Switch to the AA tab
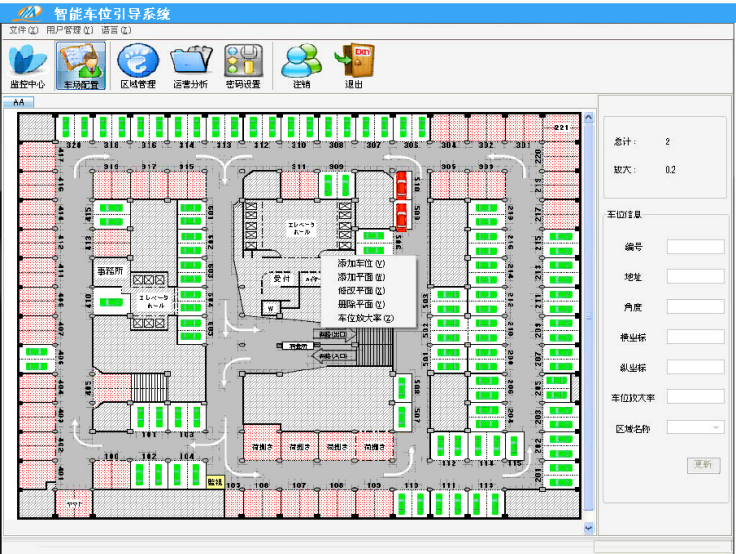736x554 pixels. point(19,103)
